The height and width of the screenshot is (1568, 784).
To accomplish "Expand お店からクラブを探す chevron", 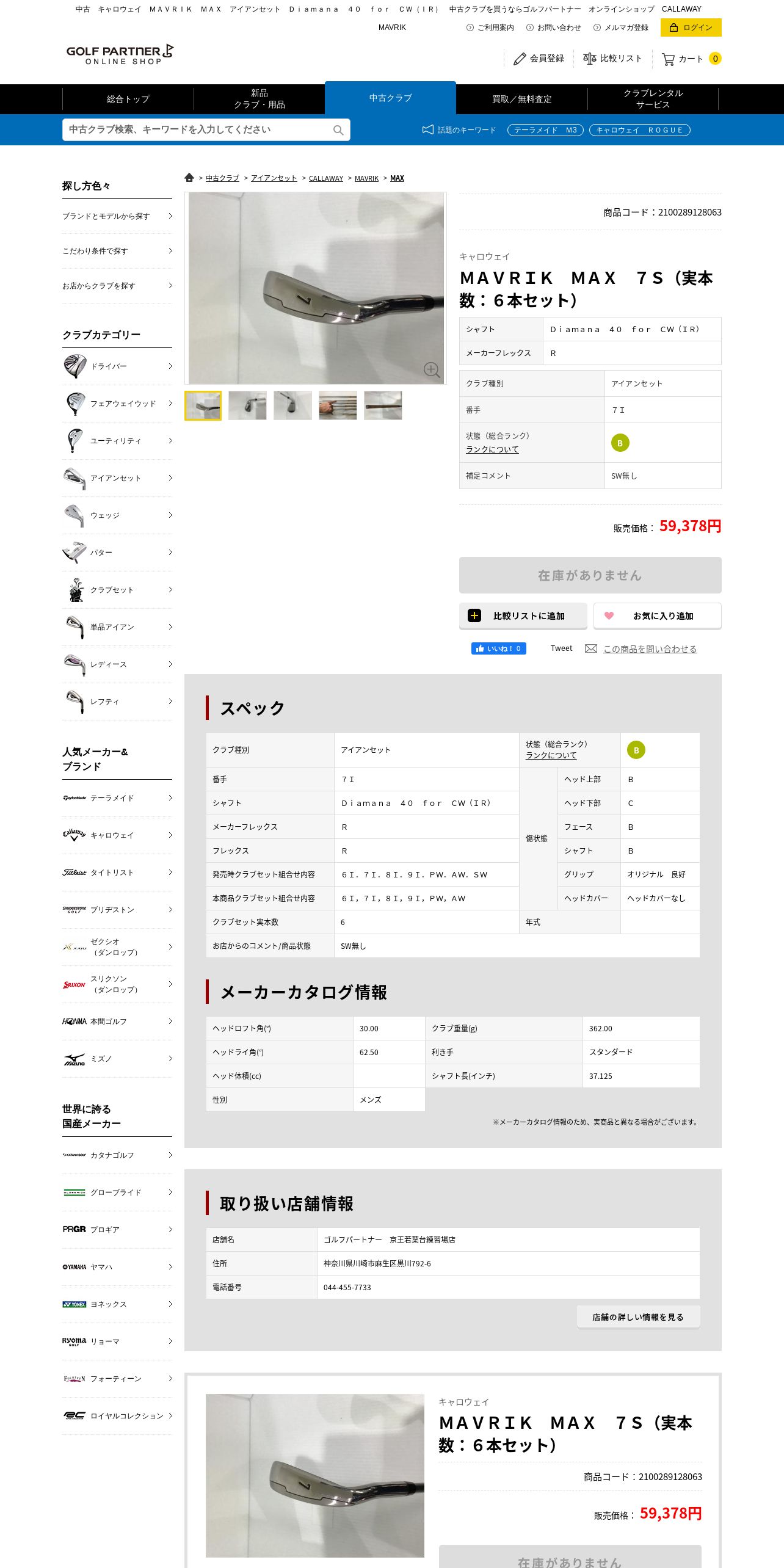I will [170, 286].
